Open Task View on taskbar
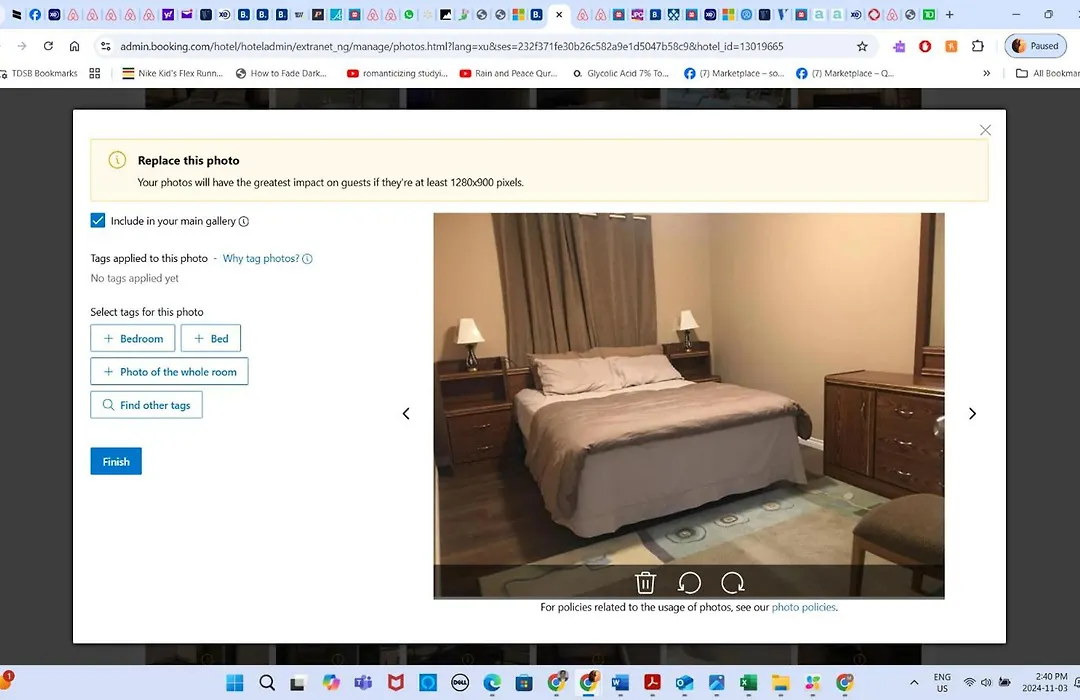 coord(298,683)
